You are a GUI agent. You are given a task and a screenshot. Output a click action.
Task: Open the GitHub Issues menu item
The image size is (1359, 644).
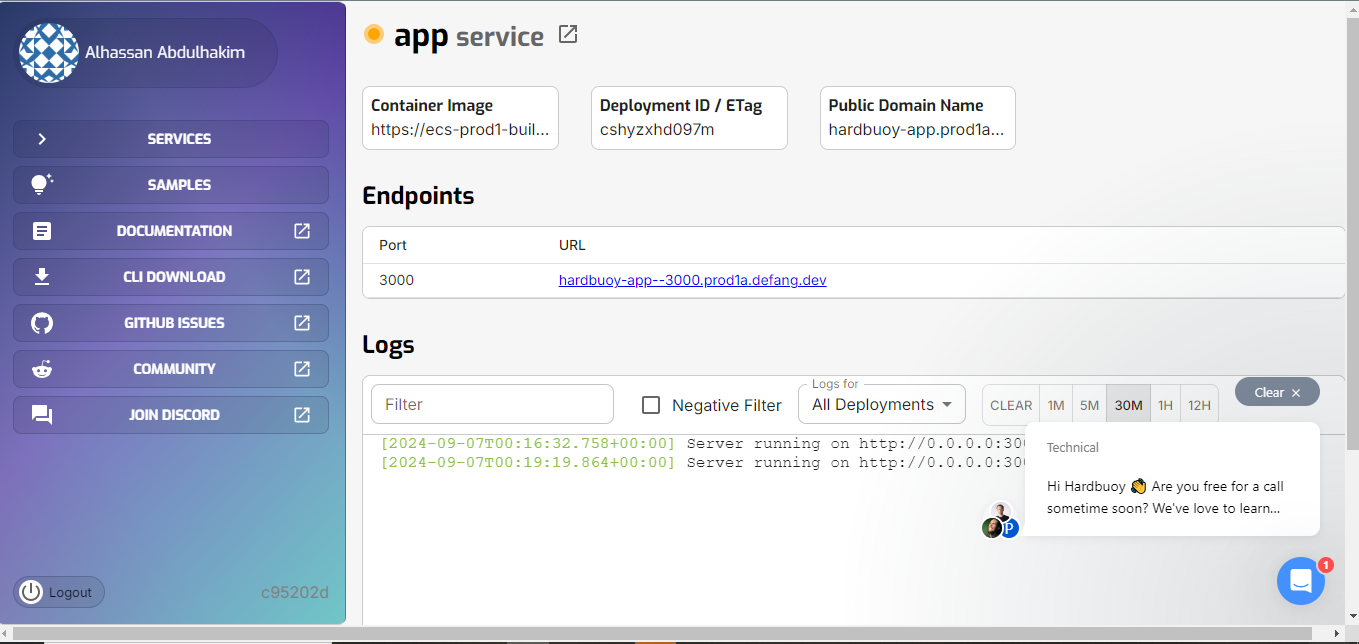171,323
